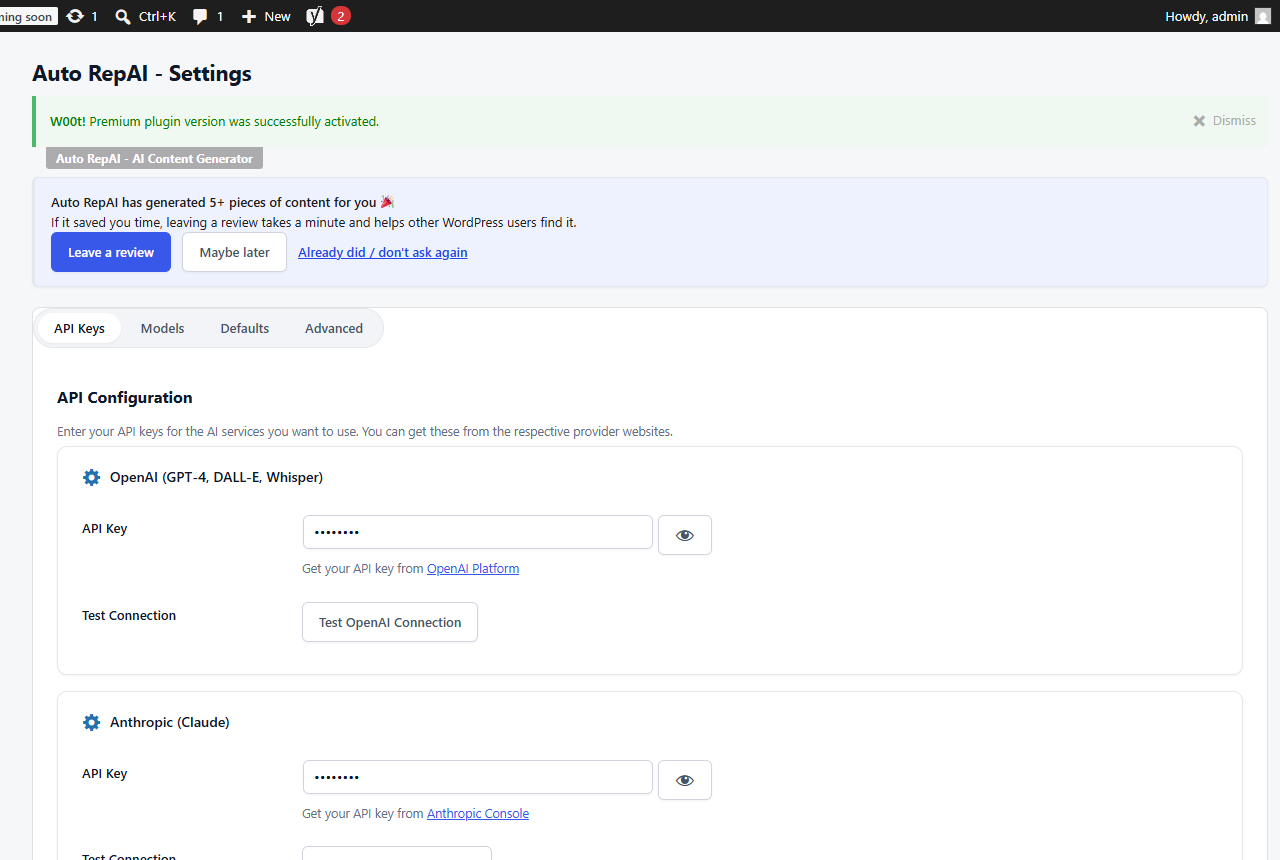Focus the Anthropic API Key input field
The width and height of the screenshot is (1280, 860).
(478, 777)
